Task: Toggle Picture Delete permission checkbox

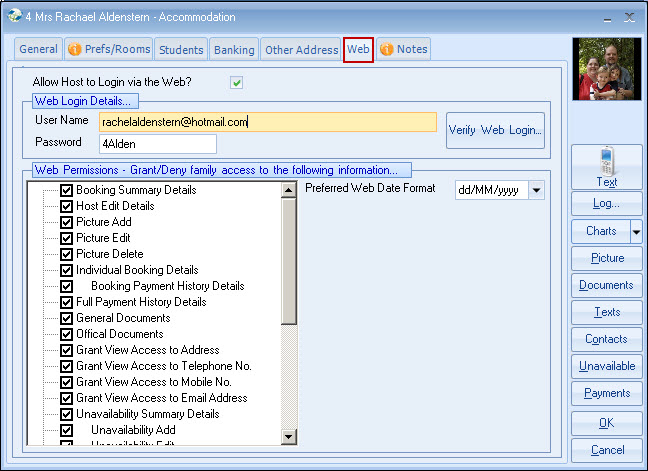Action: click(x=67, y=254)
